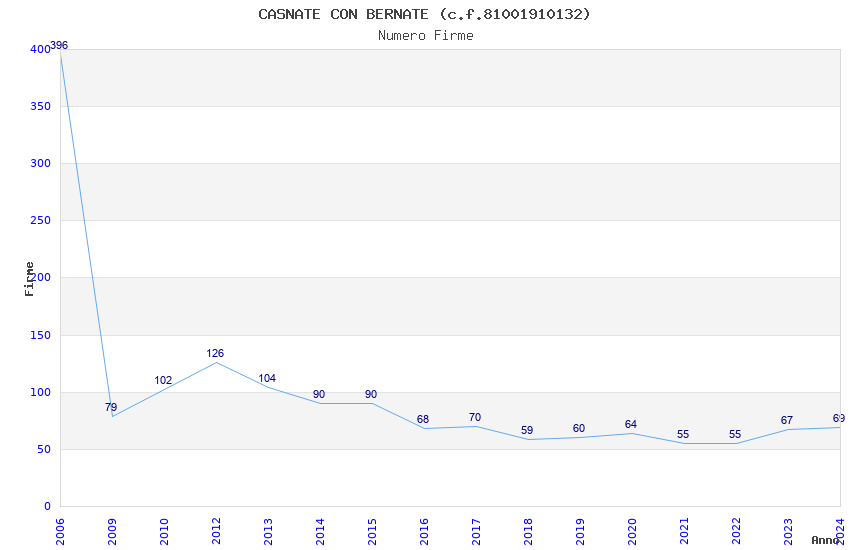This screenshot has width=850, height=550.
Task: Click the x-axis year 2014
Action: (x=320, y=532)
